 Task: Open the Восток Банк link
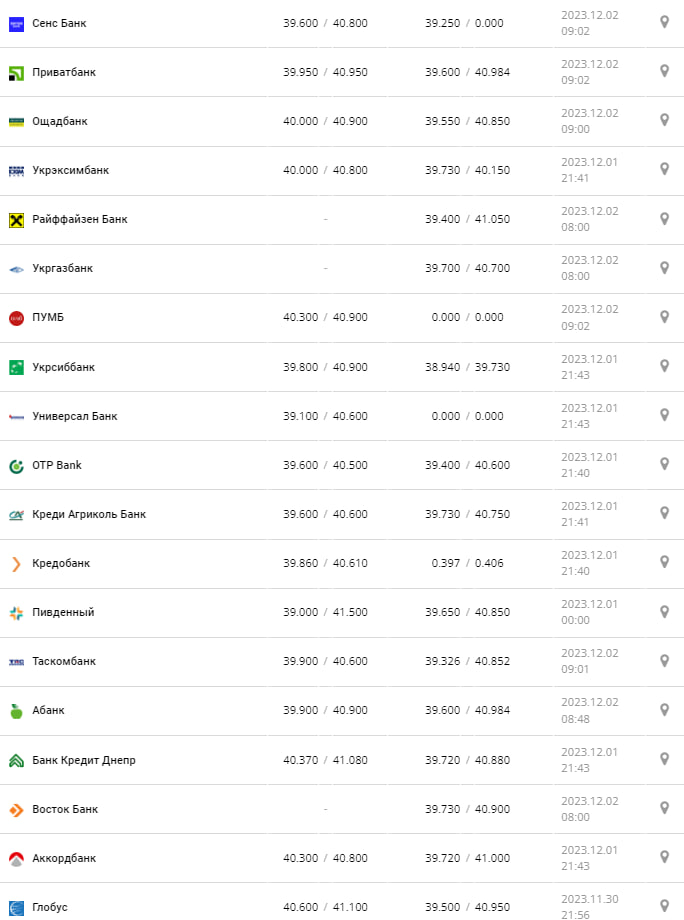point(65,809)
